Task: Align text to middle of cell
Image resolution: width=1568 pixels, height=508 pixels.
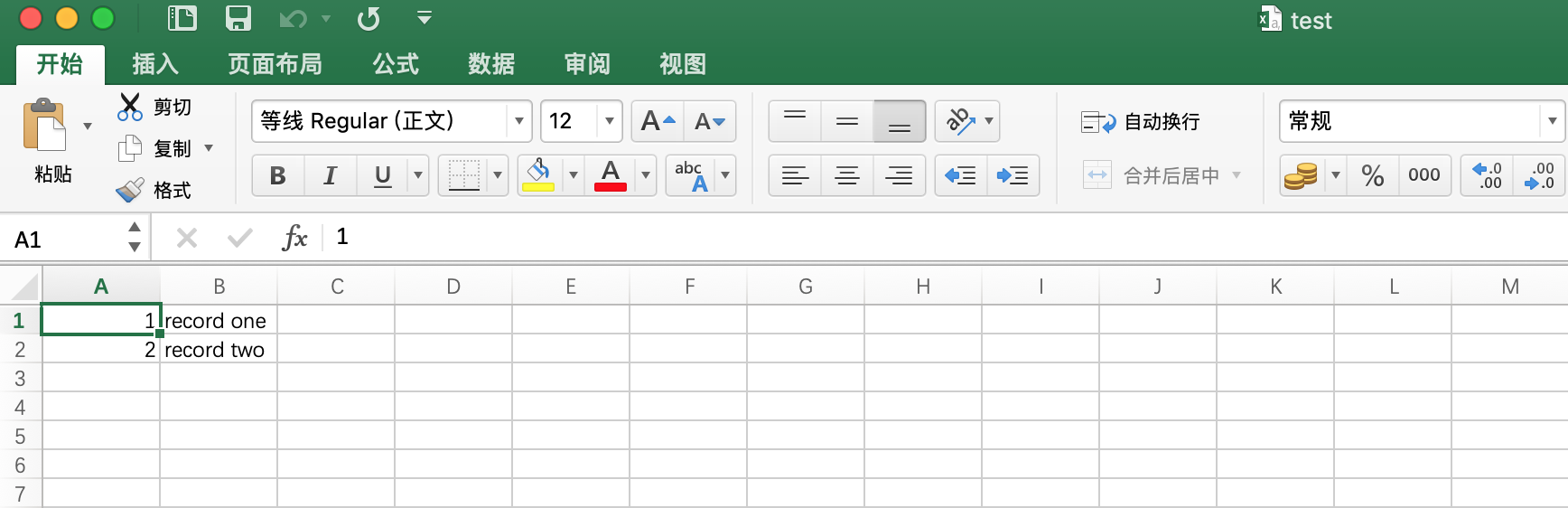Action: (x=847, y=121)
